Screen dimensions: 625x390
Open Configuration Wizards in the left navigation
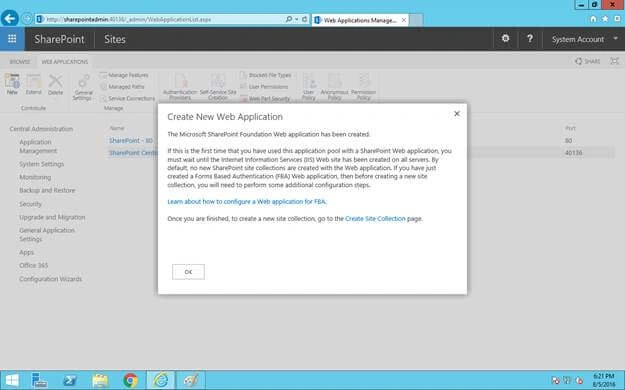pos(51,279)
